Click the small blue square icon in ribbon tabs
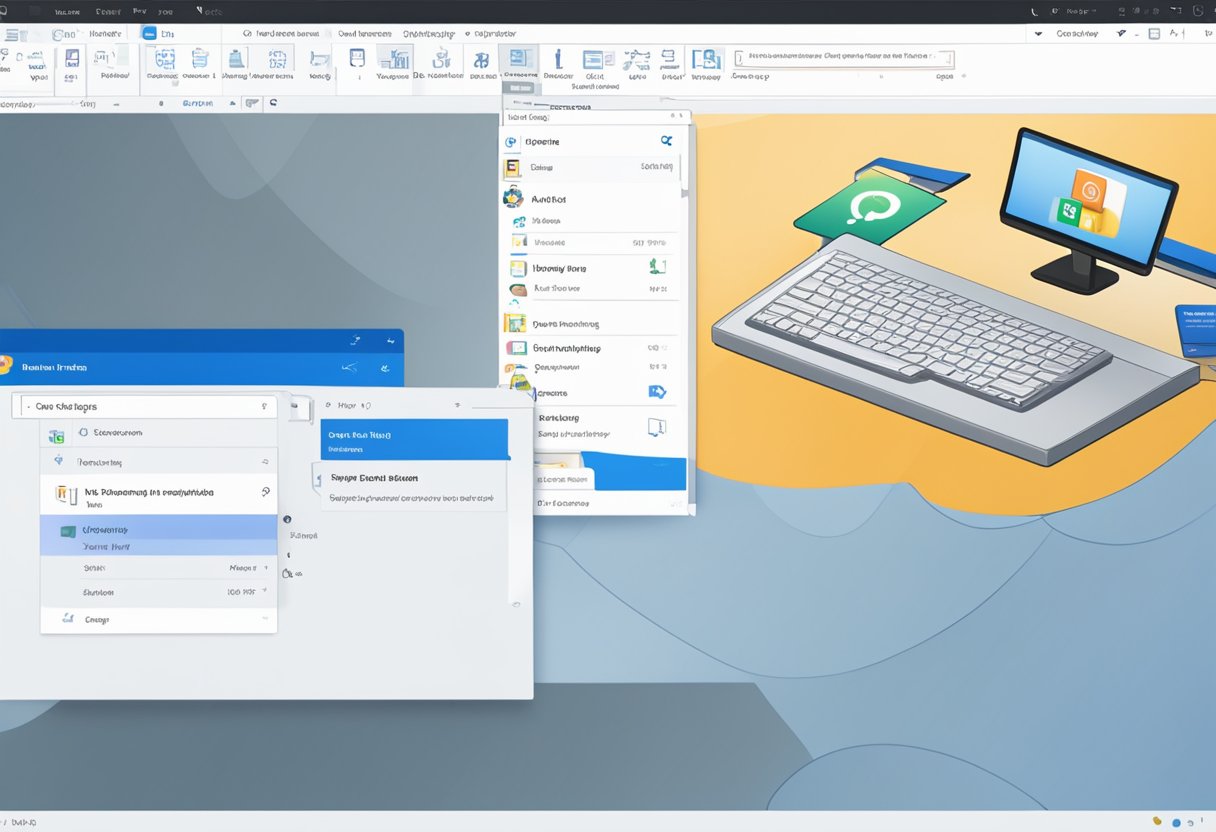The image size is (1216, 832). pos(149,33)
